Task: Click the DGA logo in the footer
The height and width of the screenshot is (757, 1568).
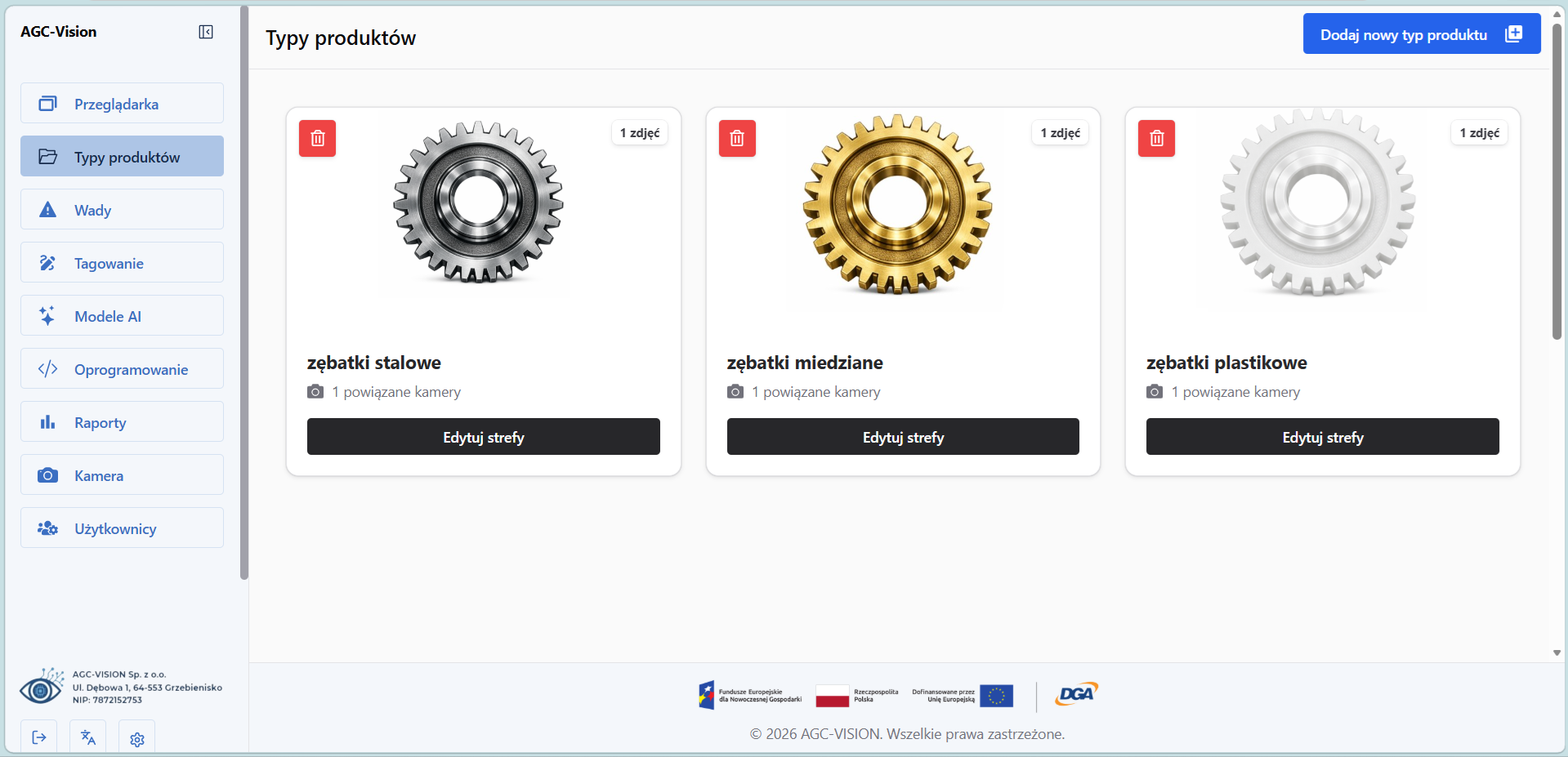Action: pos(1076,694)
